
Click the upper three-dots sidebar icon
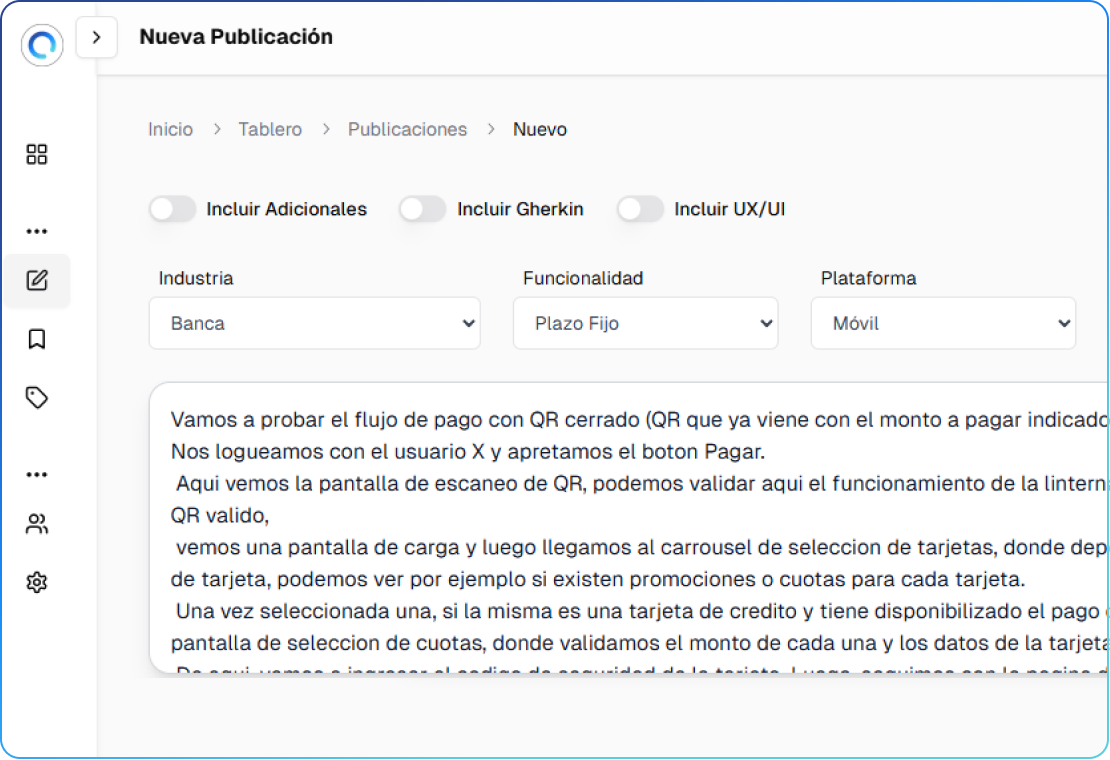tap(37, 232)
